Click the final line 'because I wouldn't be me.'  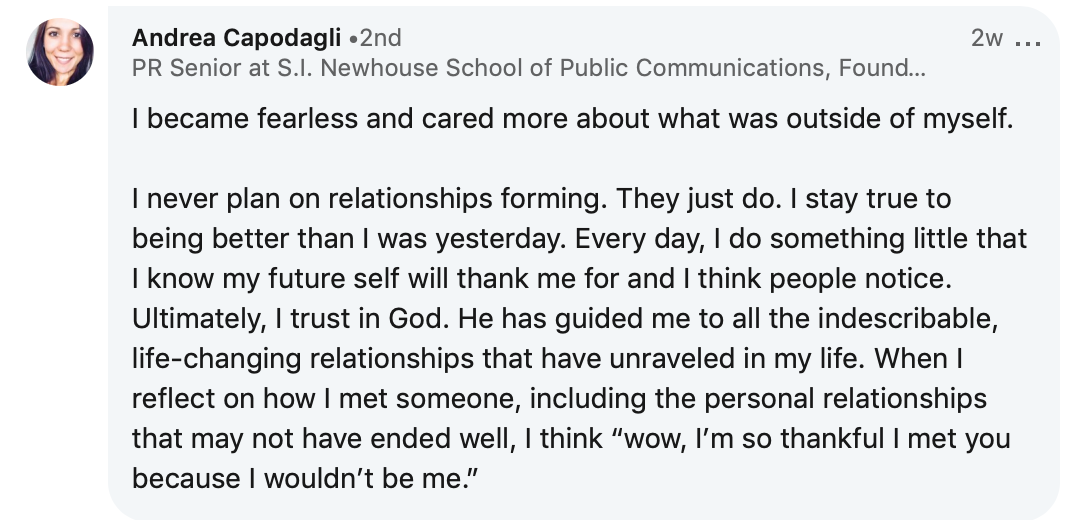coord(304,478)
